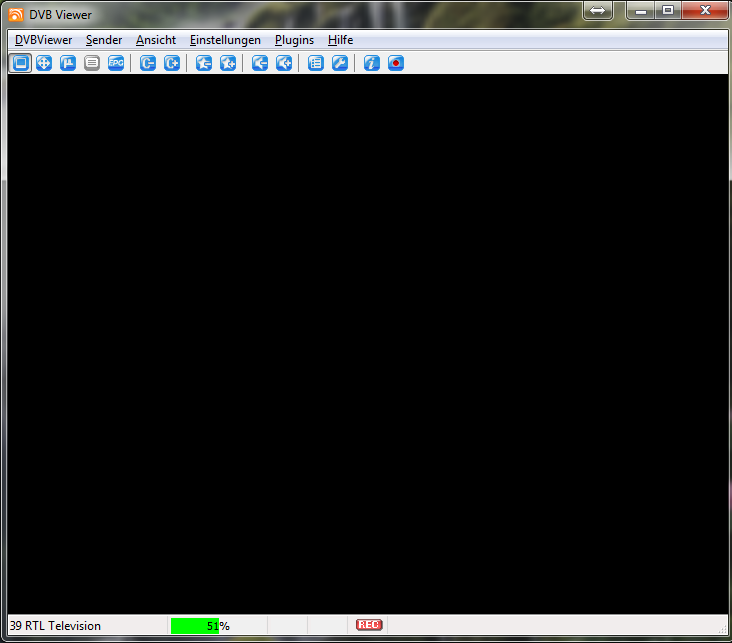Click the fullscreen arrows toolbar icon

[x=44, y=63]
